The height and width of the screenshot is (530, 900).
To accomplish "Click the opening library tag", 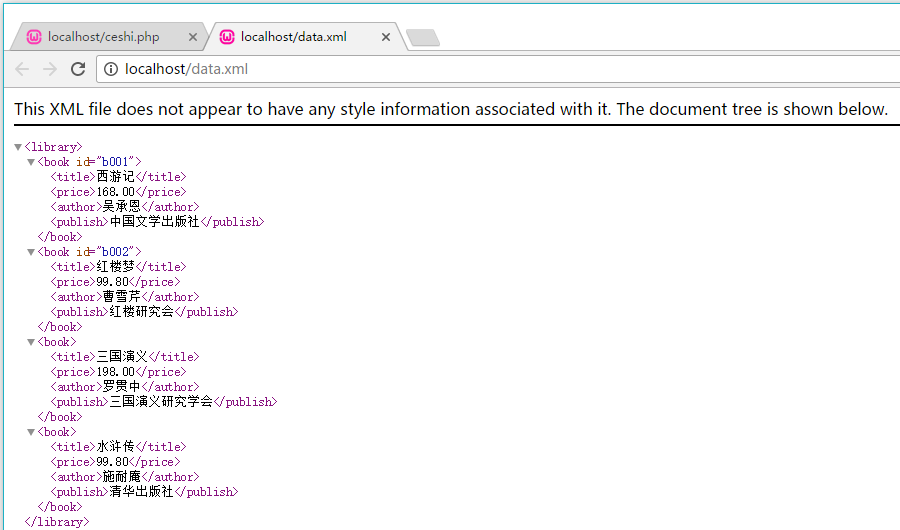I will (53, 147).
